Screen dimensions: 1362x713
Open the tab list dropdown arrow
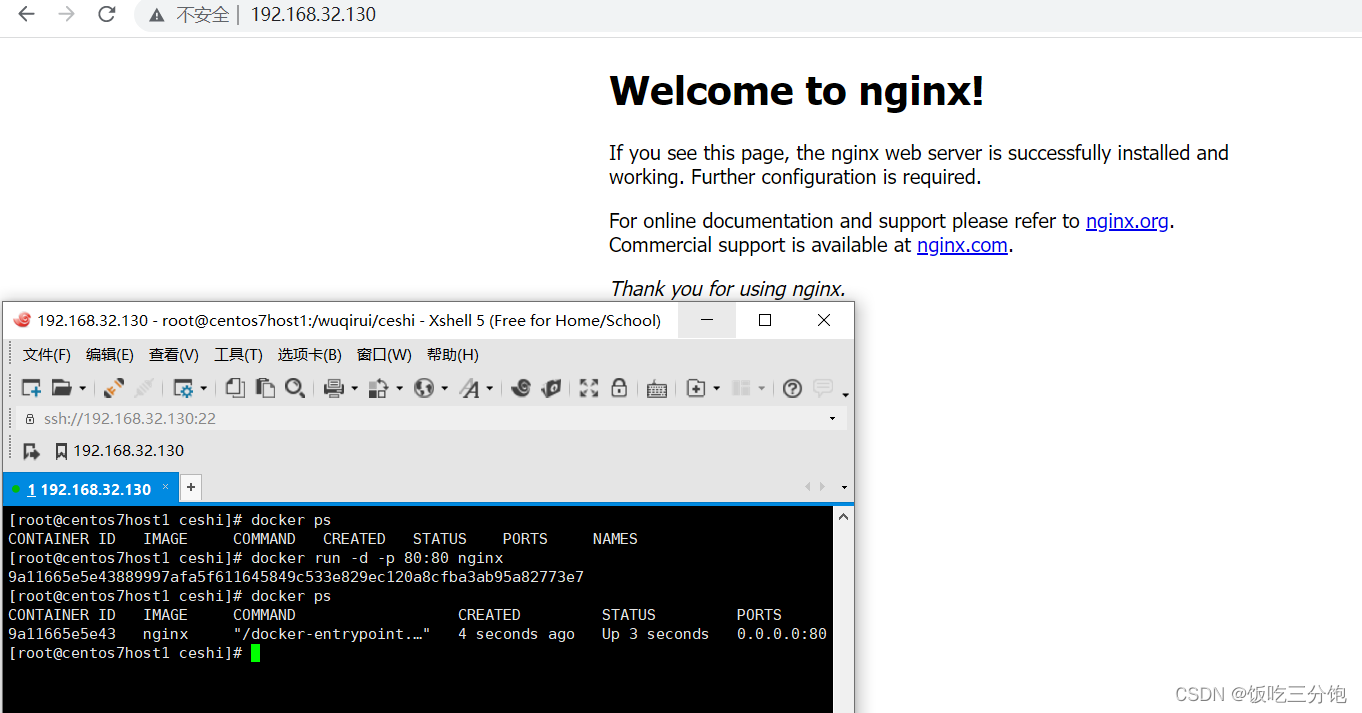(x=845, y=488)
